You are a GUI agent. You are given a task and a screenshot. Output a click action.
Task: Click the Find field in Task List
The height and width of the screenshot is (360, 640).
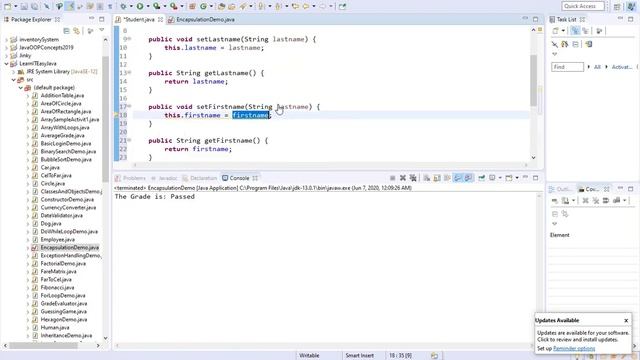coord(567,67)
